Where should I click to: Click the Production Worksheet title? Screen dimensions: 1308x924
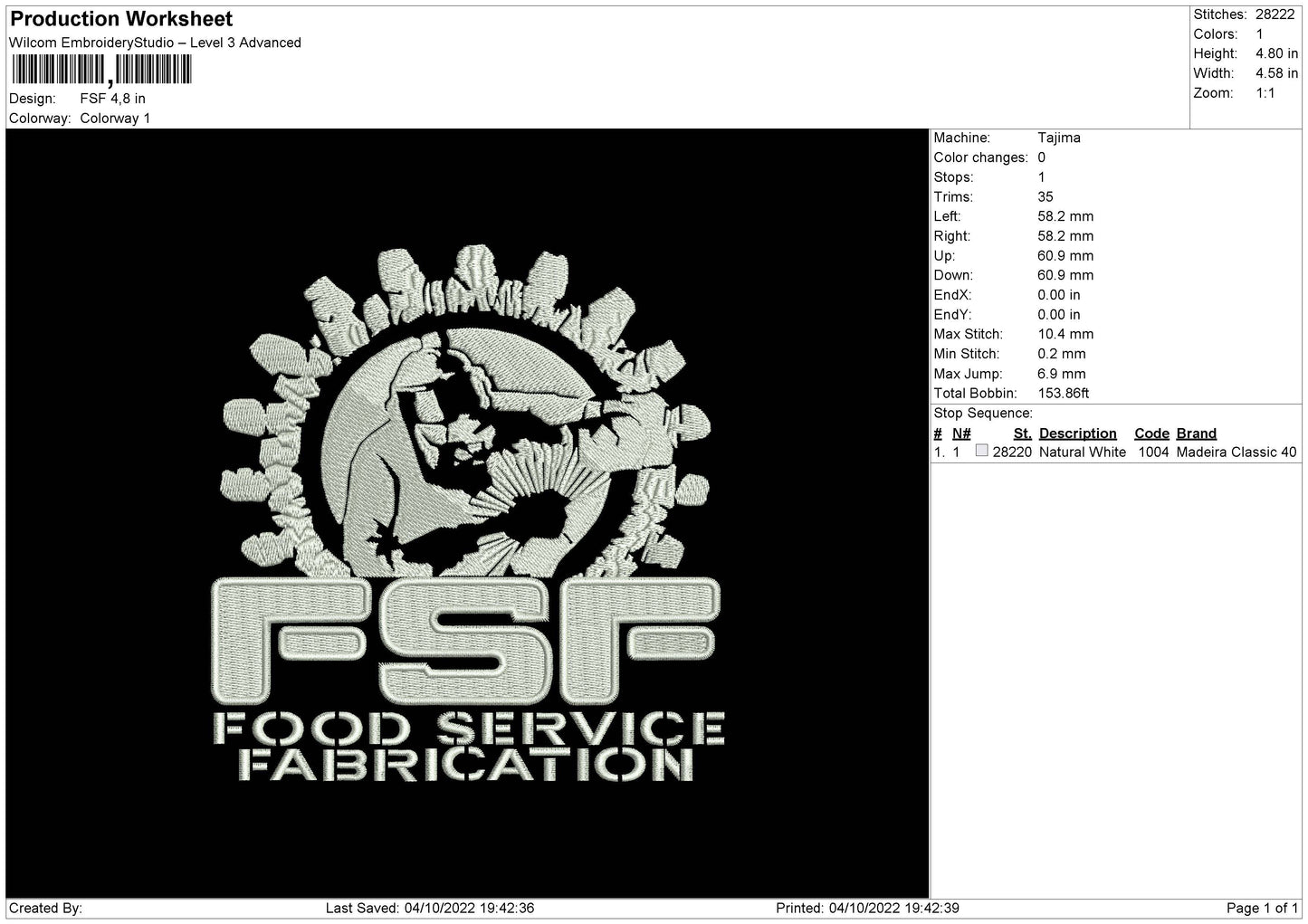coord(120,19)
